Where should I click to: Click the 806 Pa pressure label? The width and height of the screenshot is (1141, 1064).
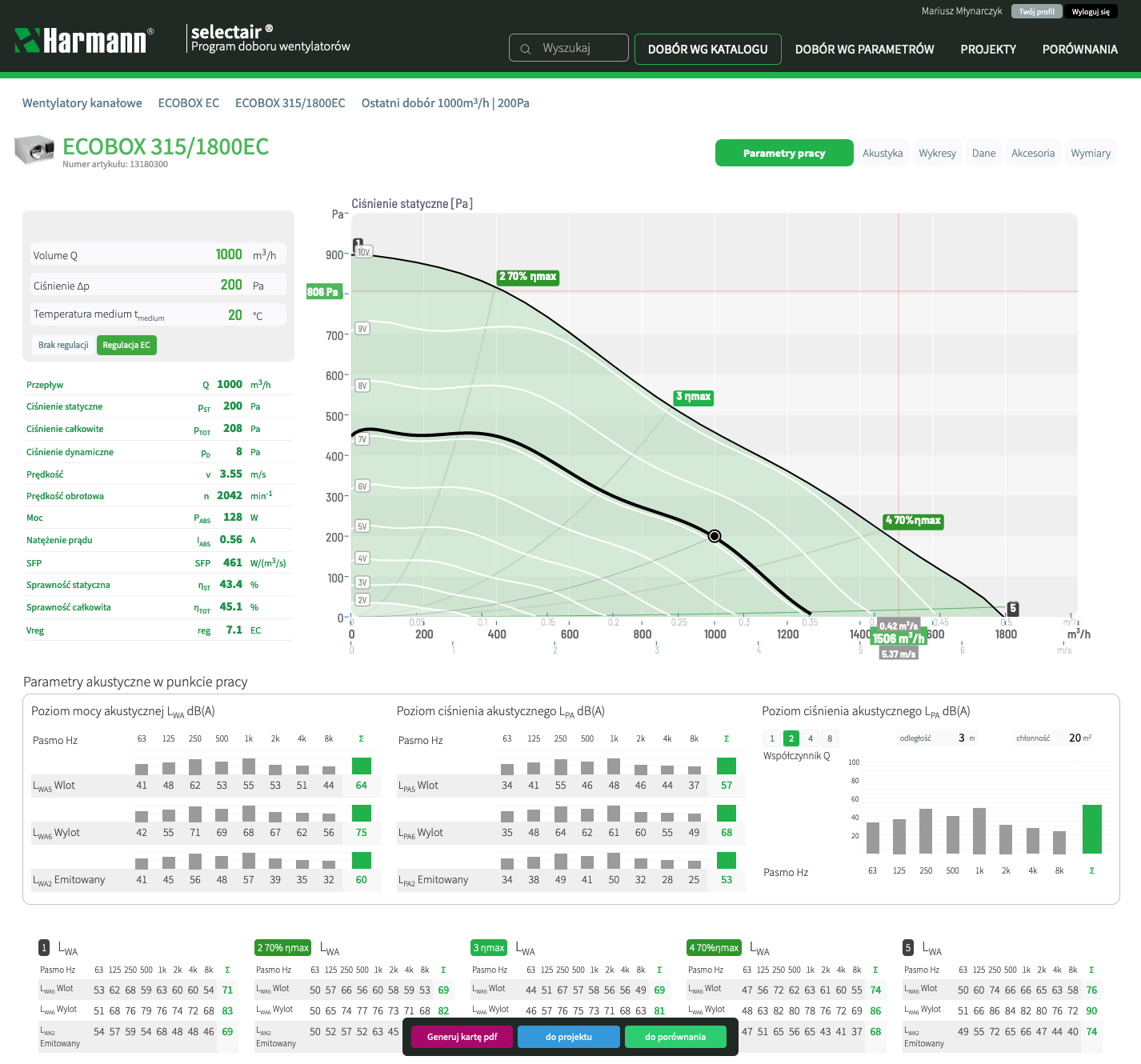click(325, 292)
